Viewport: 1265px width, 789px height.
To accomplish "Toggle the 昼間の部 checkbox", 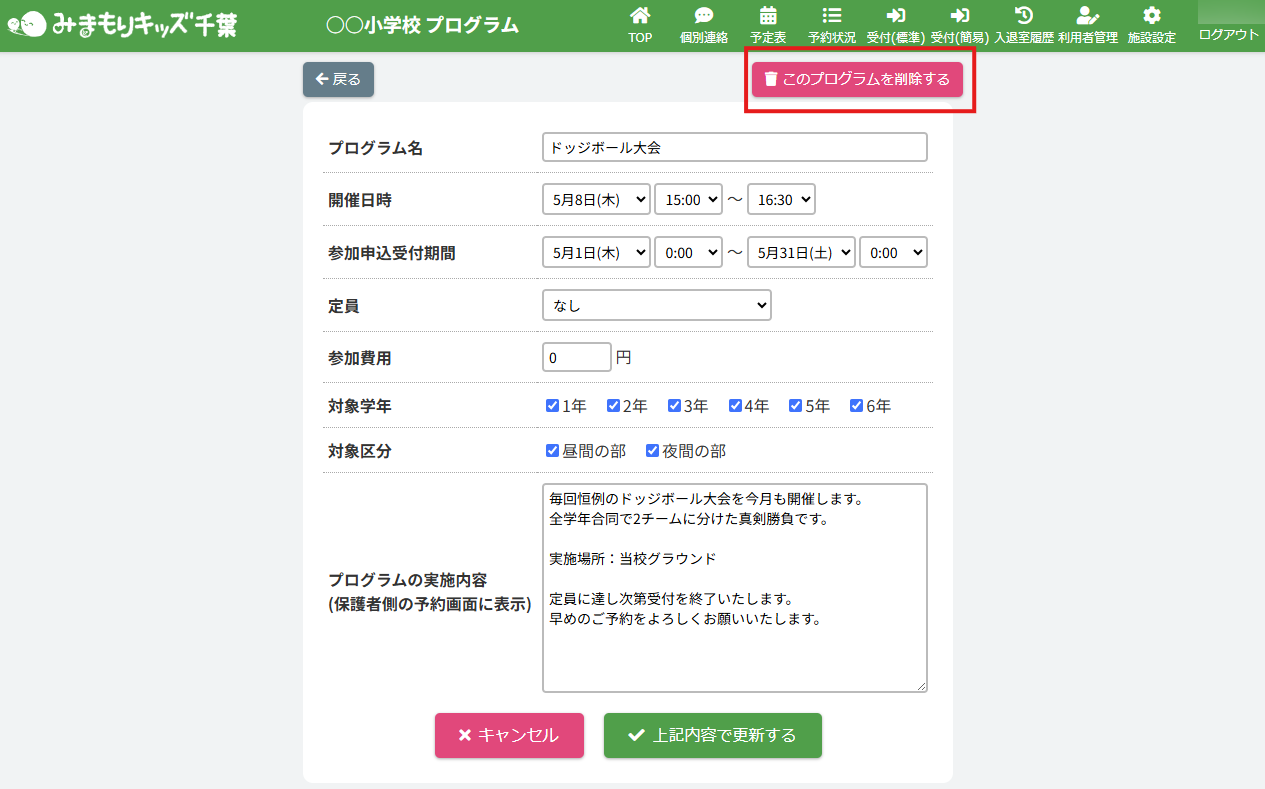I will pos(552,451).
